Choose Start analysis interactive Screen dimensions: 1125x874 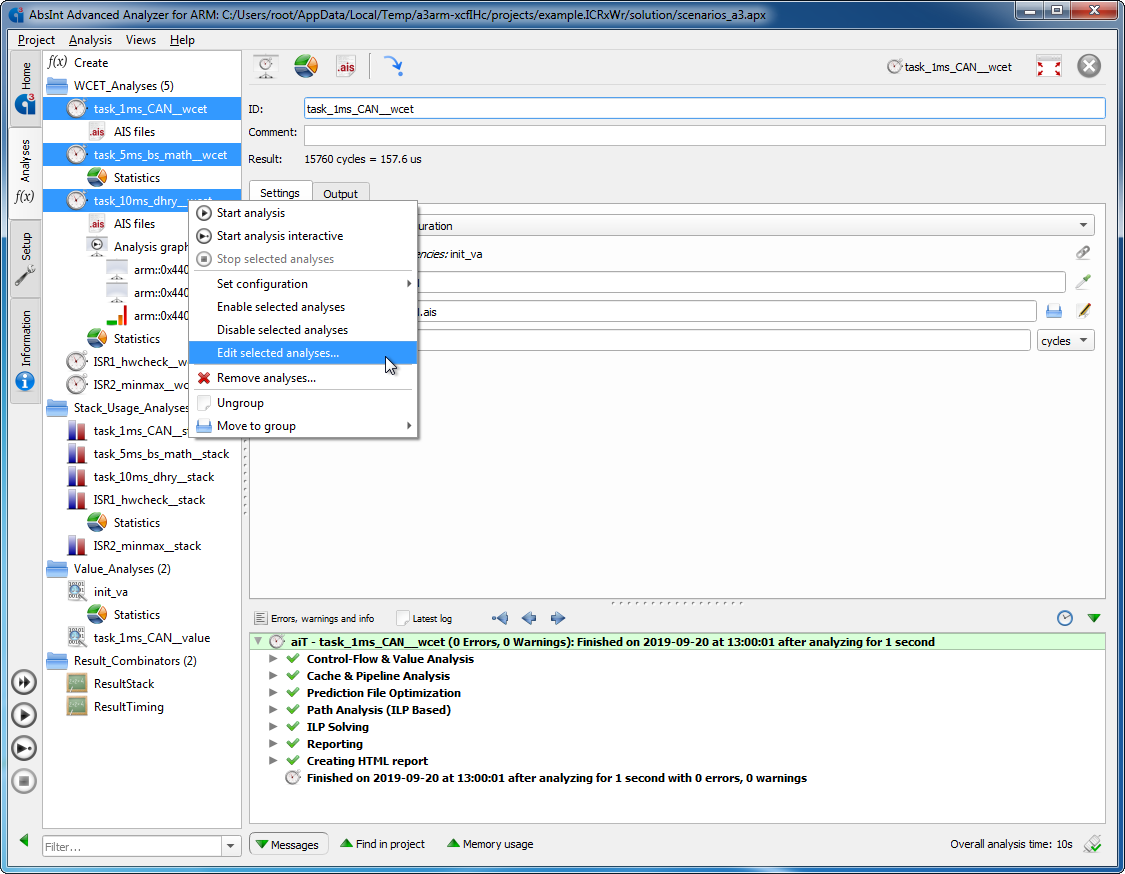[303, 236]
